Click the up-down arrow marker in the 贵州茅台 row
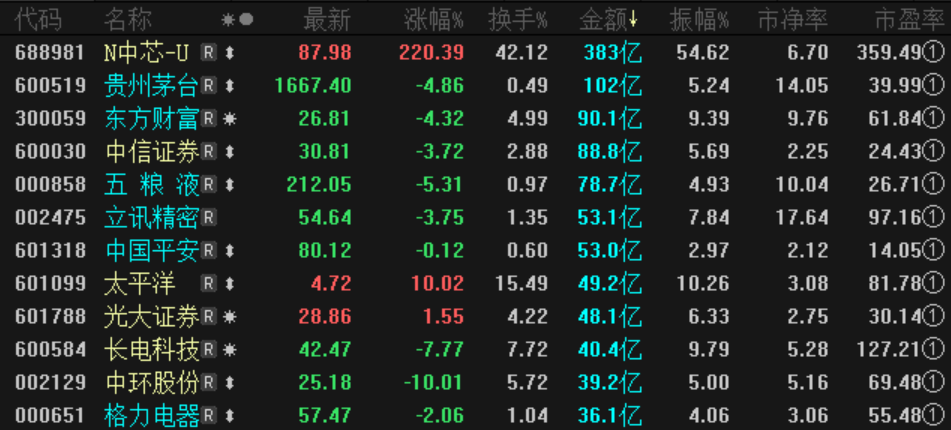The height and width of the screenshot is (430, 951). 229,86
